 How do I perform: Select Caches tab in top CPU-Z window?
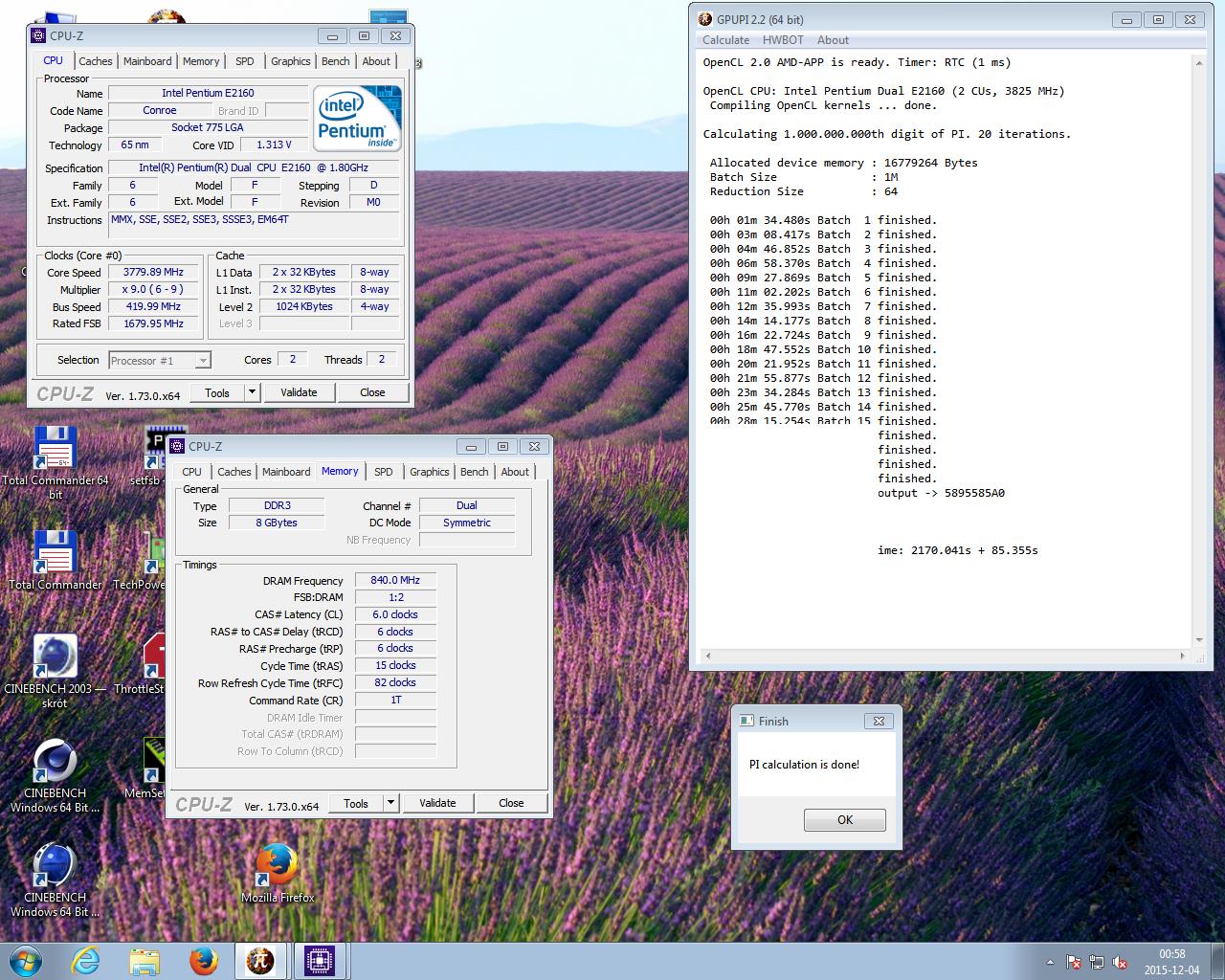pos(96,61)
